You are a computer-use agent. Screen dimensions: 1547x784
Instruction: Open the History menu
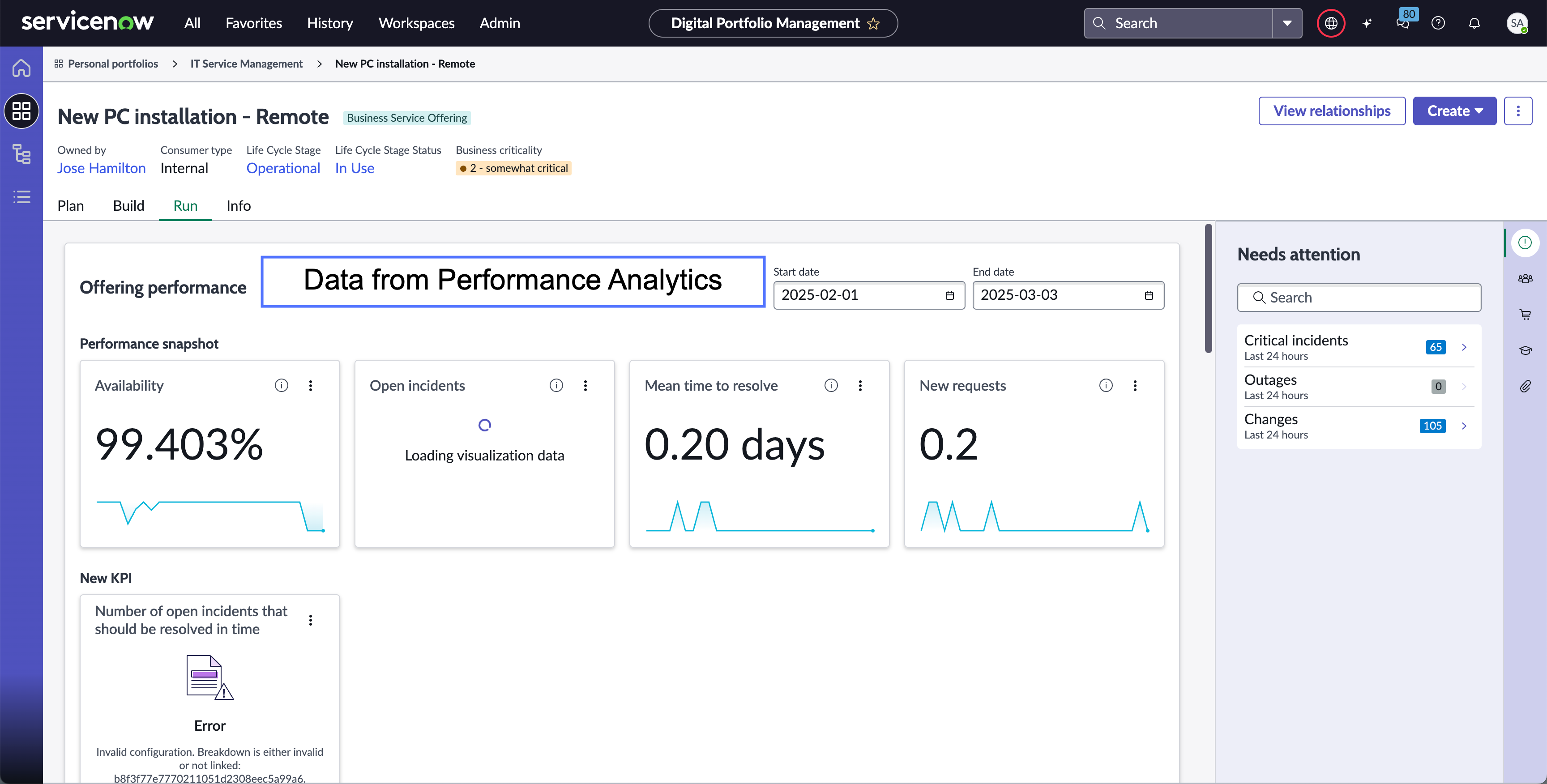330,23
